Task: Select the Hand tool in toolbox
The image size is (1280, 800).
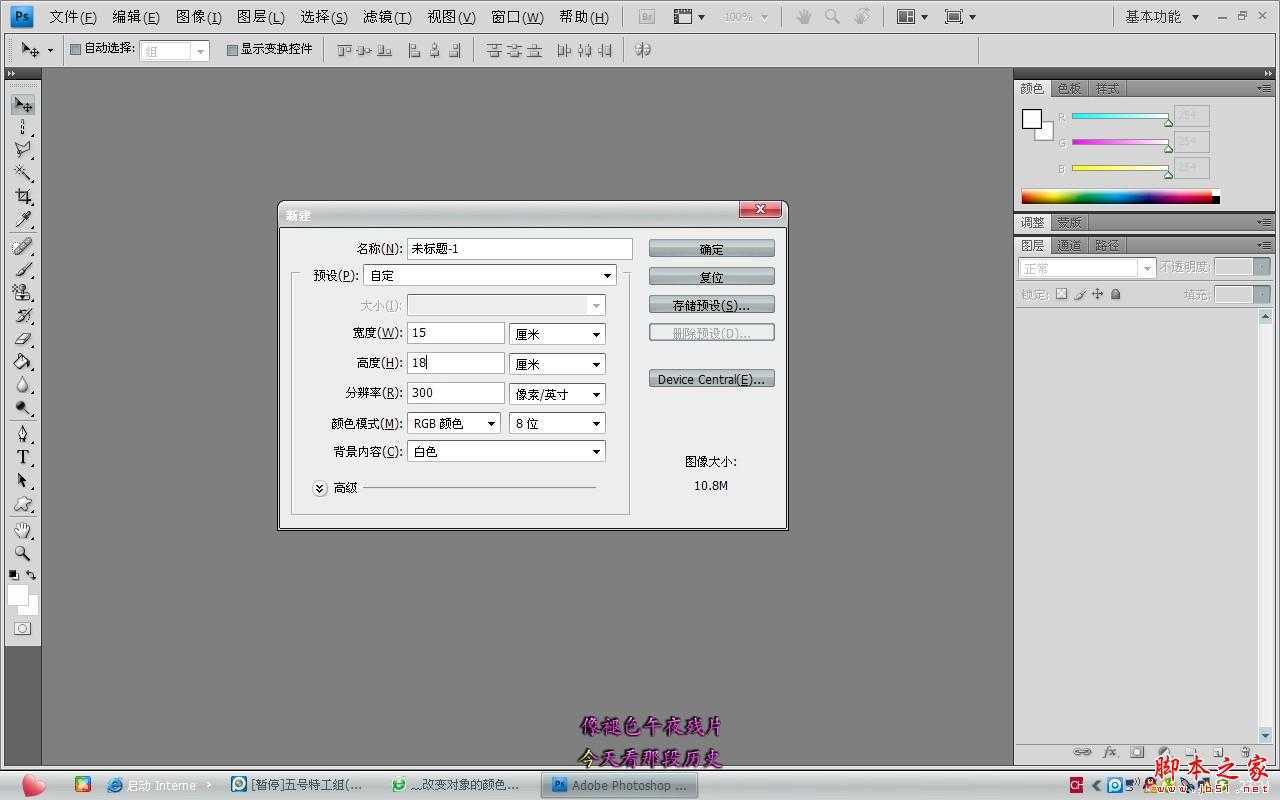Action: 22,530
